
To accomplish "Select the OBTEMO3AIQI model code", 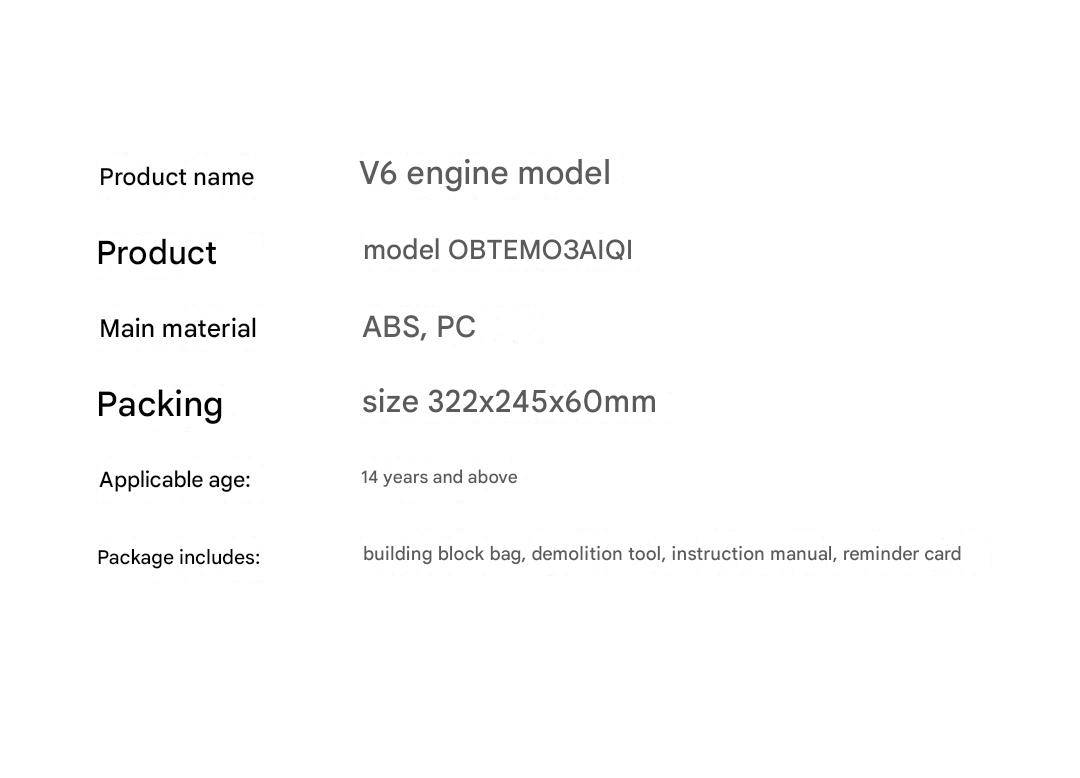I will (540, 250).
